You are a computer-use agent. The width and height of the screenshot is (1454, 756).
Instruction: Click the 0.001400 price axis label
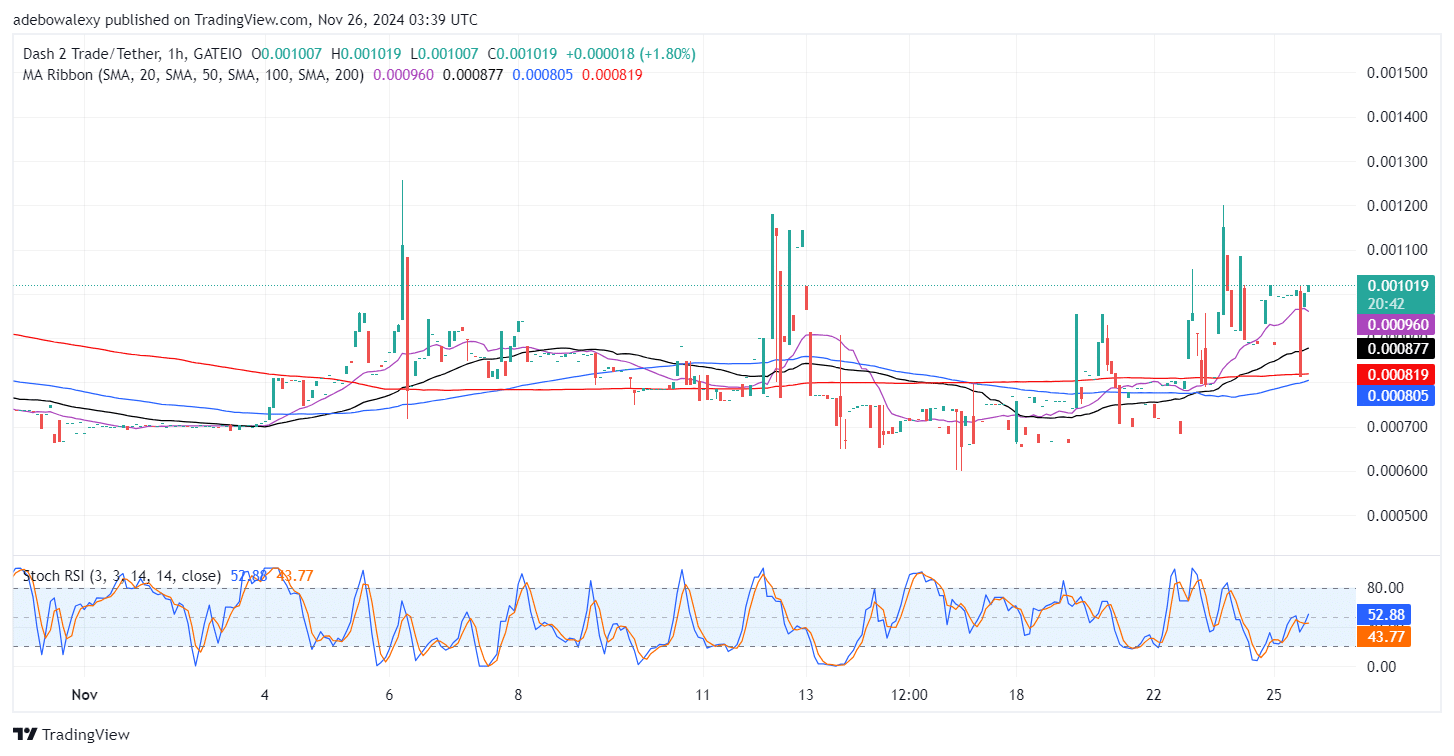[1399, 117]
